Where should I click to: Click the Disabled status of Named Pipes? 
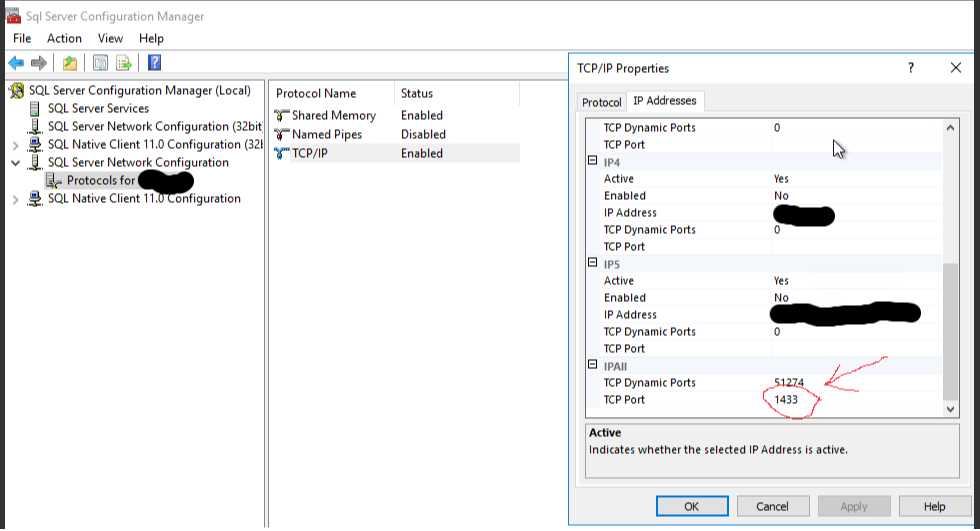423,134
